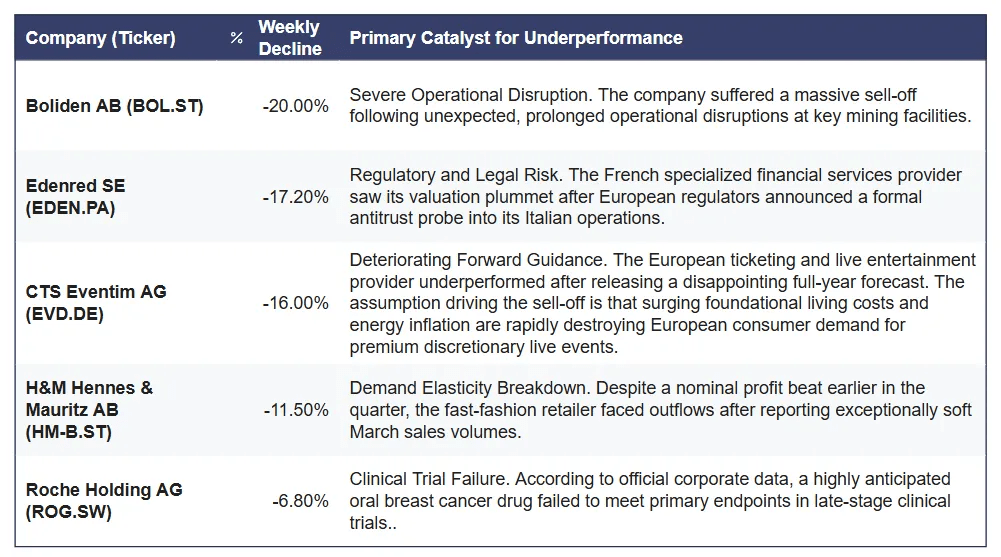Image resolution: width=1001 pixels, height=557 pixels.
Task: Click the EVD.DE ticker symbol text
Action: coord(65,313)
